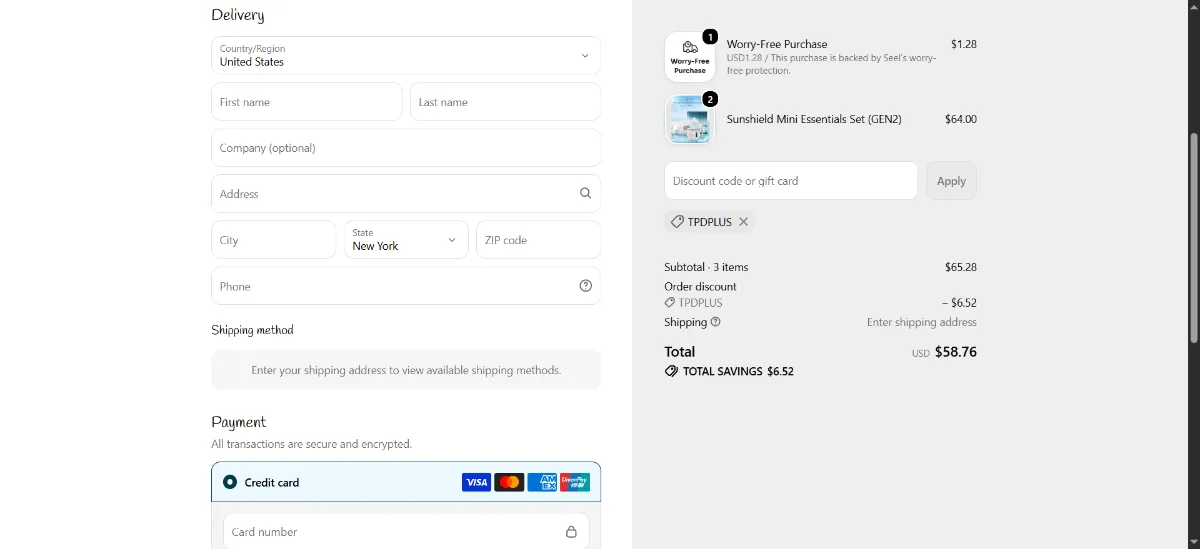Click the phone field help question icon
Screen dimensions: 1200x549
(x=586, y=286)
